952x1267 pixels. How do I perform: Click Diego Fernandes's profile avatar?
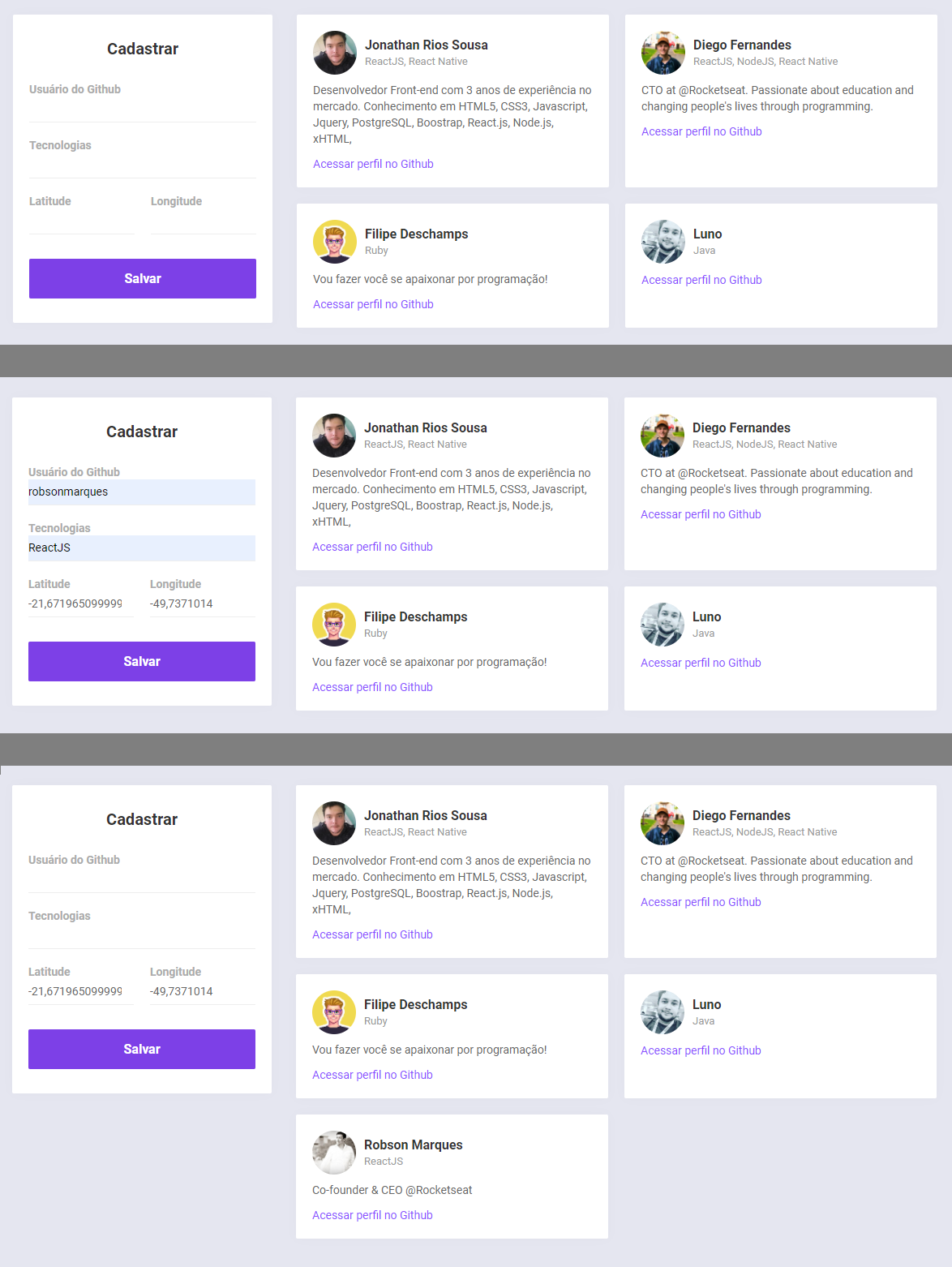[x=663, y=52]
